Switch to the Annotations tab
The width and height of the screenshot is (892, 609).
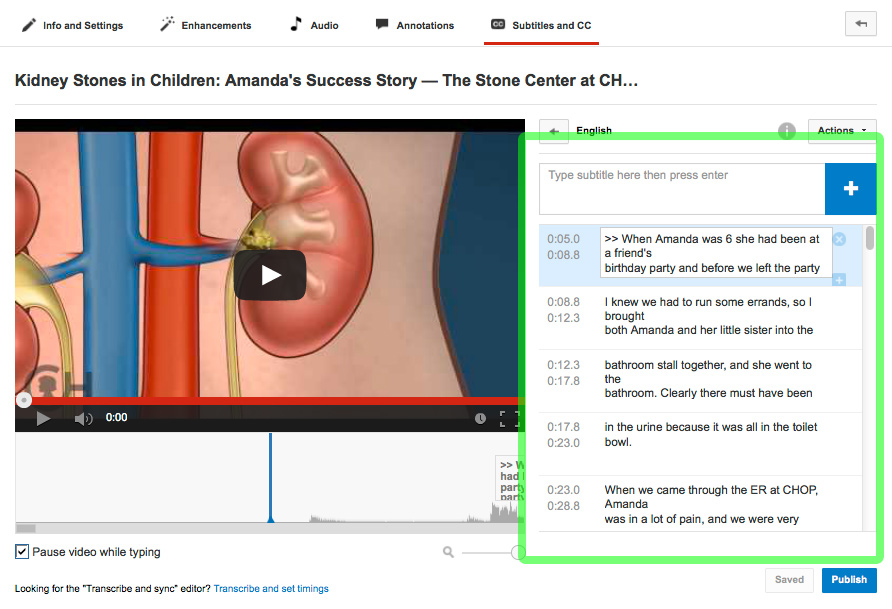click(x=414, y=25)
